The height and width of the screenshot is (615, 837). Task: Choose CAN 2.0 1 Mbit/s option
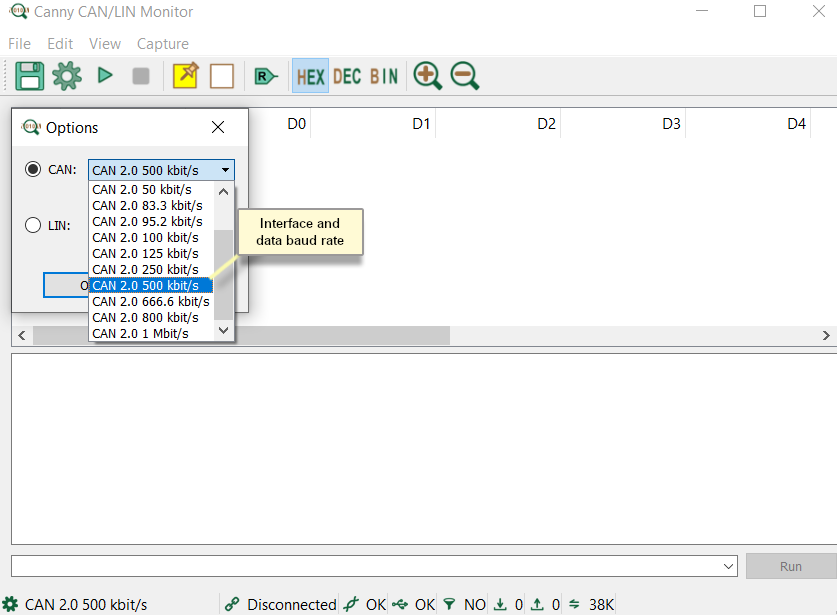152,334
